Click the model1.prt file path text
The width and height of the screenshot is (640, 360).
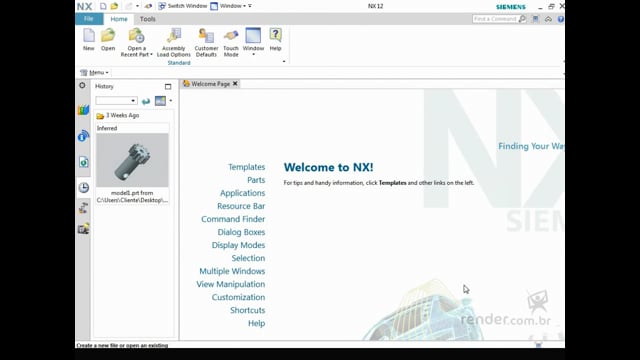[x=132, y=197]
